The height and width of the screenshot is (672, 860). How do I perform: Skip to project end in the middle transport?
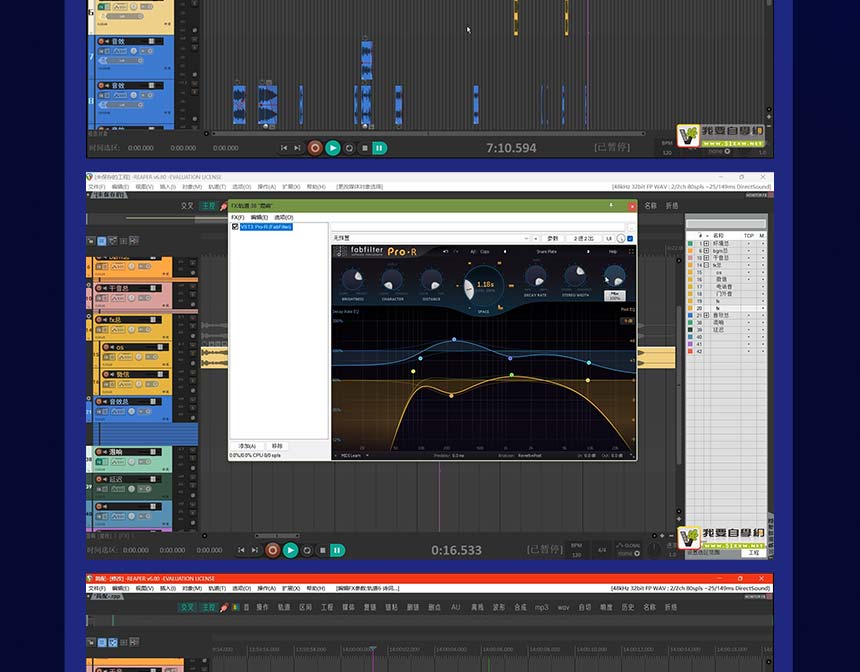pos(254,550)
